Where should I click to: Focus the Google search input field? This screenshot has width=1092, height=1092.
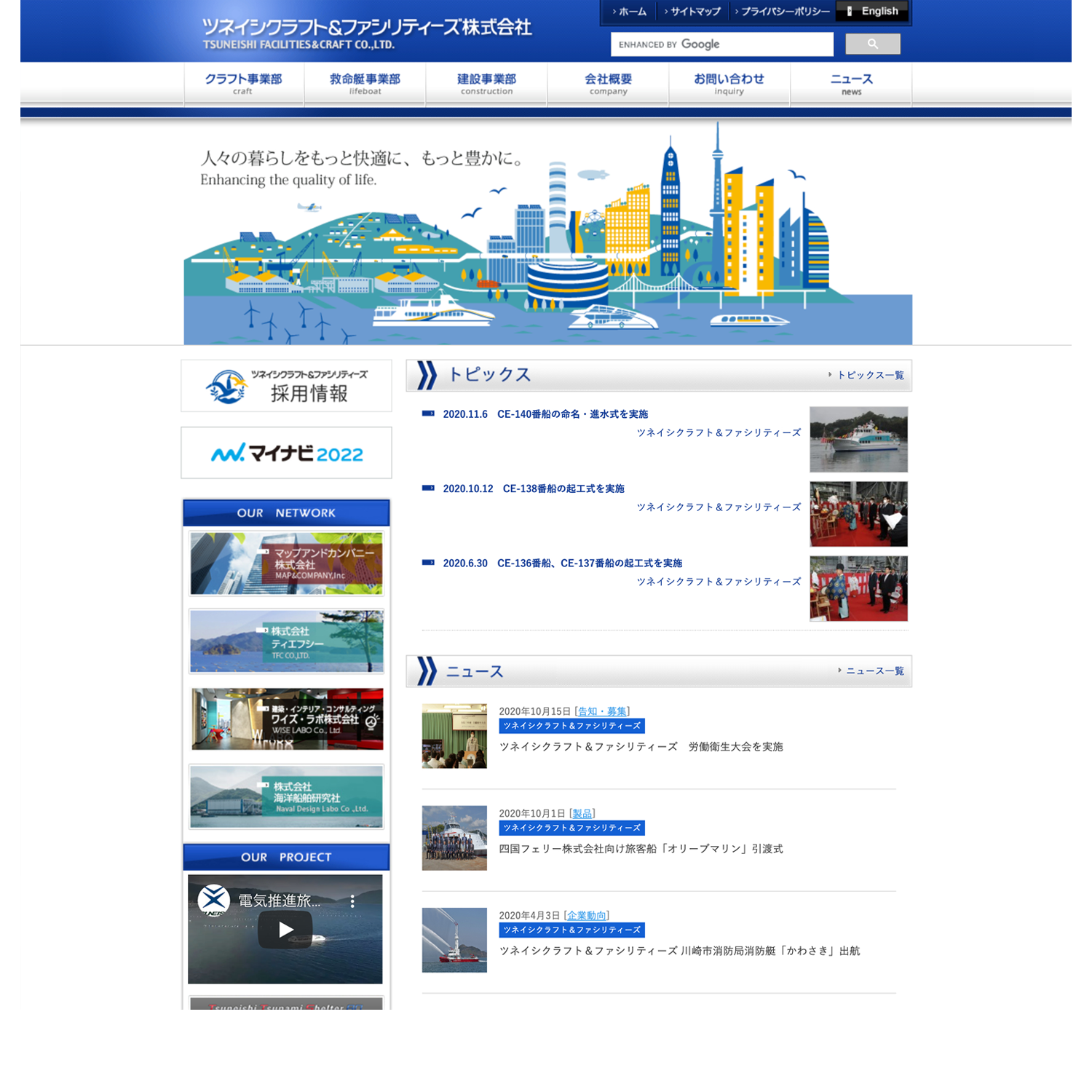721,44
